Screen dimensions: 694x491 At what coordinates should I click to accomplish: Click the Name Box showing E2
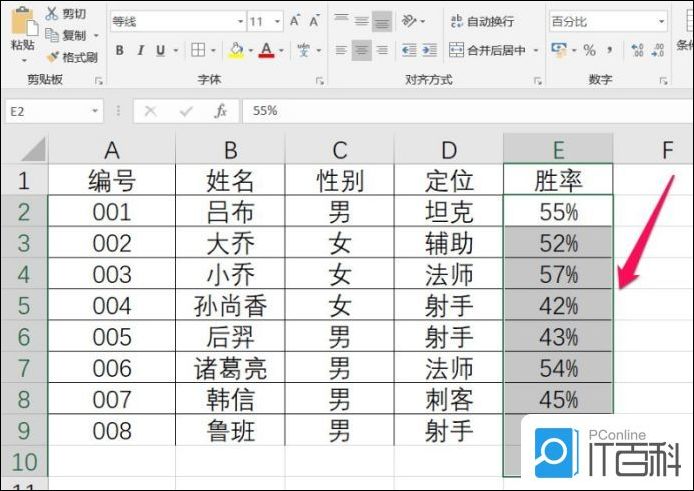48,111
